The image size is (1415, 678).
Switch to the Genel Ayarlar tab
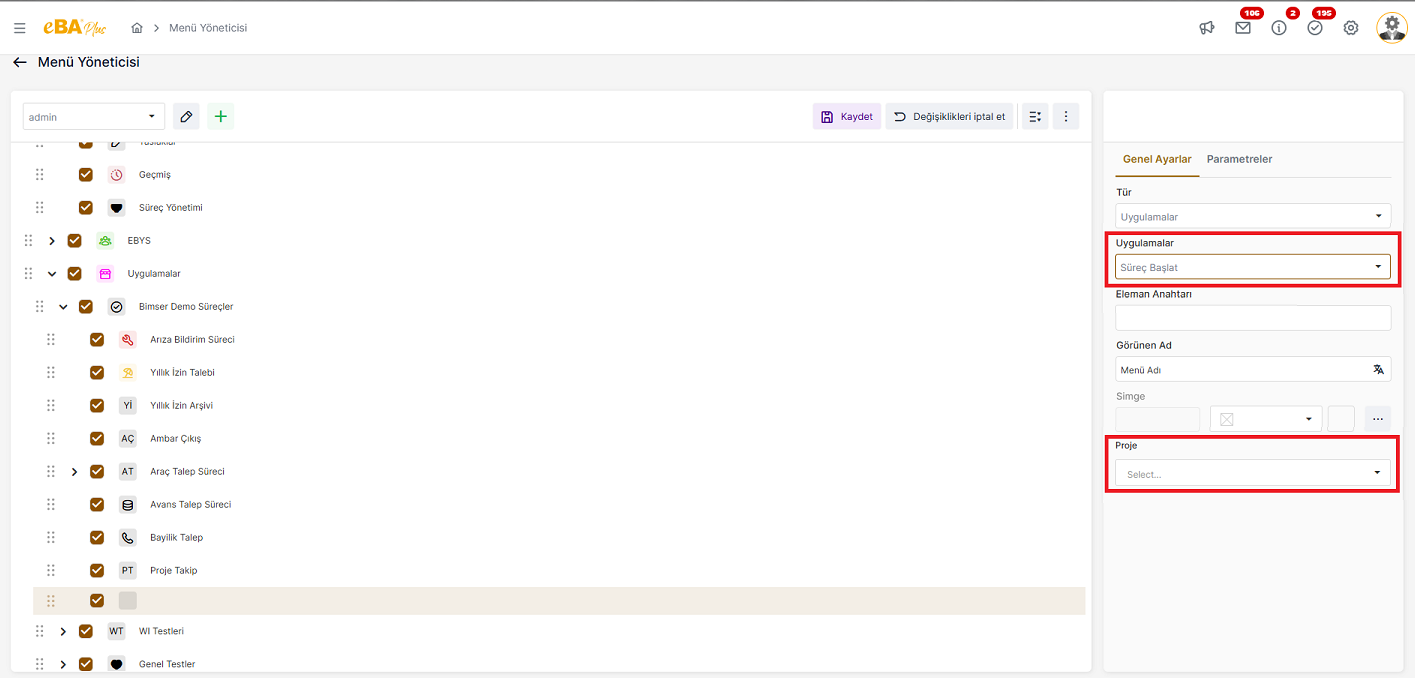[x=1157, y=159]
